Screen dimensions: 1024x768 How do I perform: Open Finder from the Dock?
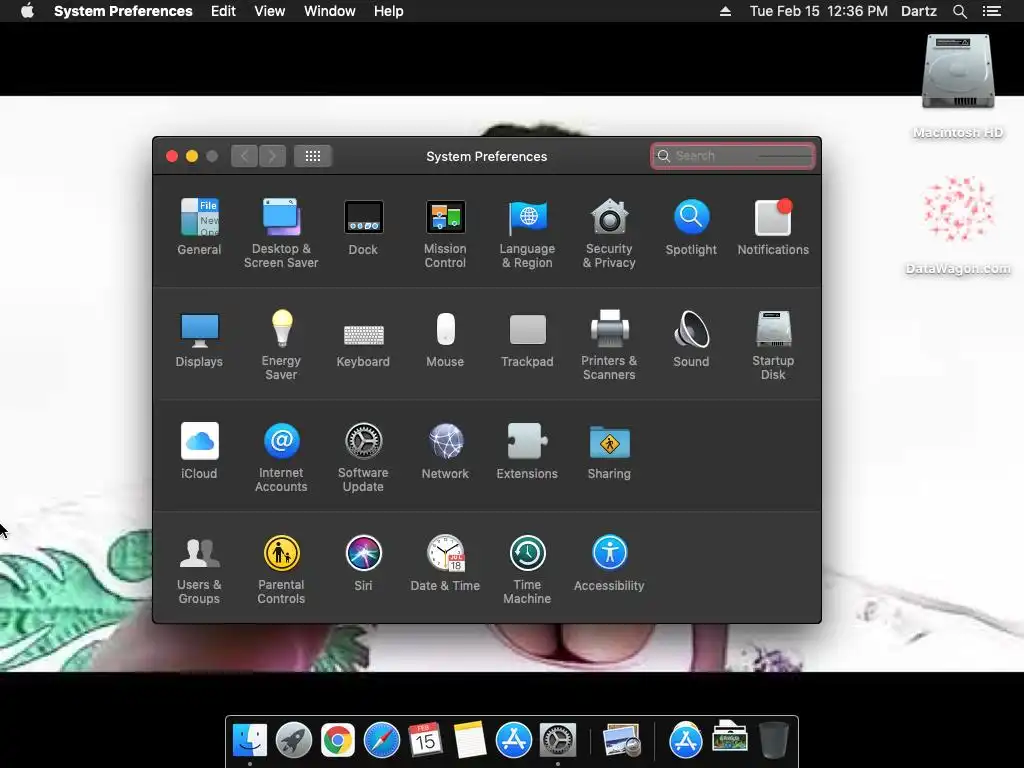249,741
